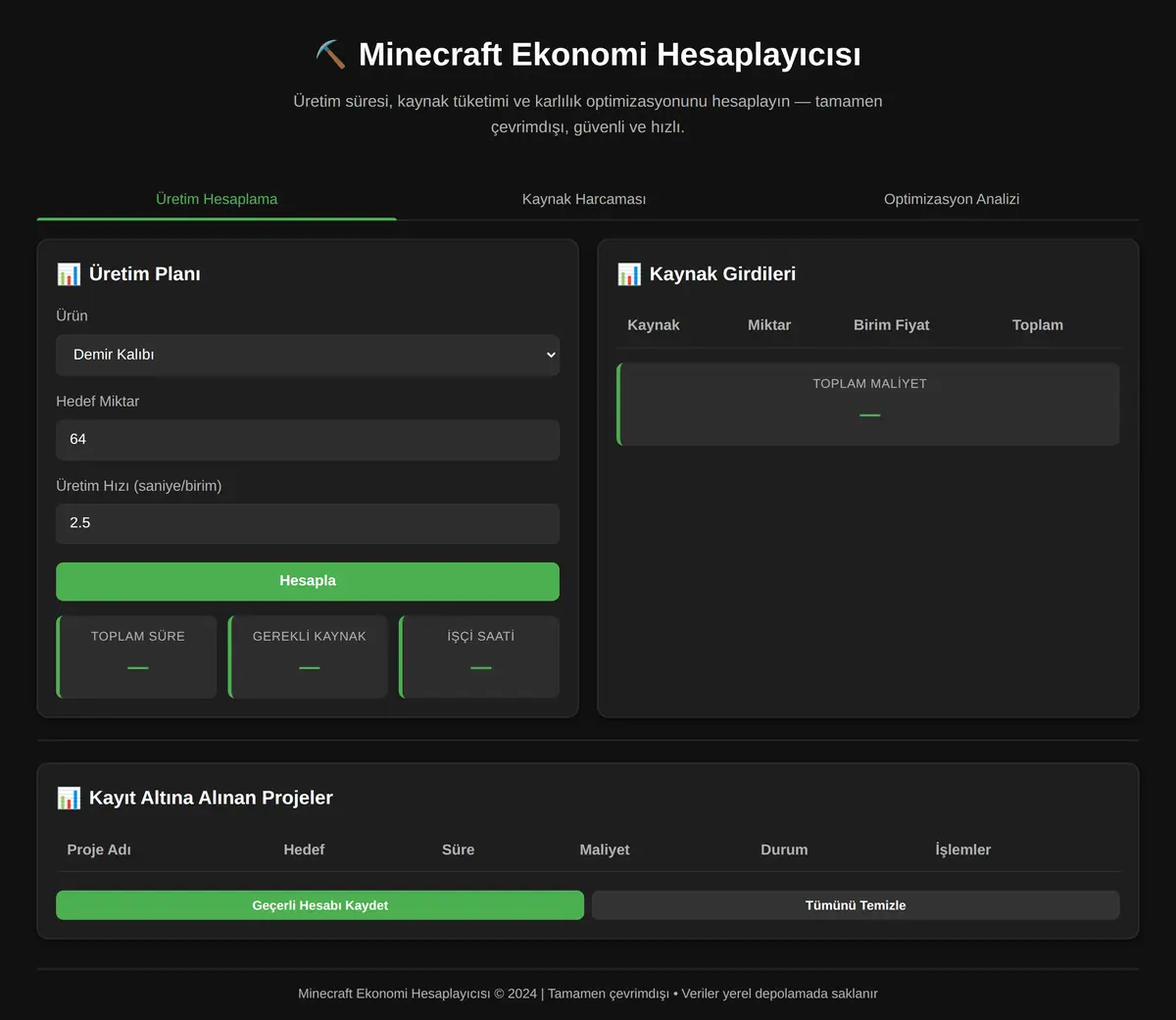Click the chart icon beside Üretim Planı

click(x=69, y=274)
